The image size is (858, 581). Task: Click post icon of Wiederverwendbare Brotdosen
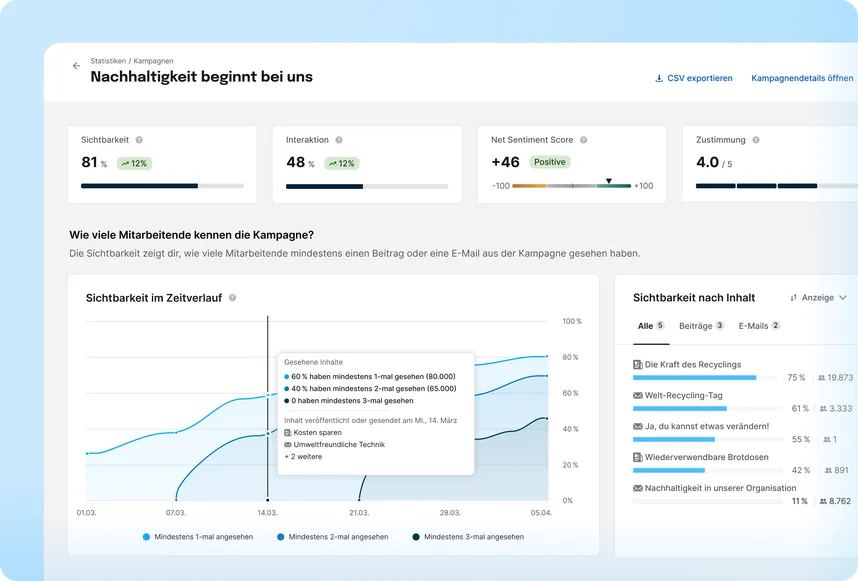point(637,457)
